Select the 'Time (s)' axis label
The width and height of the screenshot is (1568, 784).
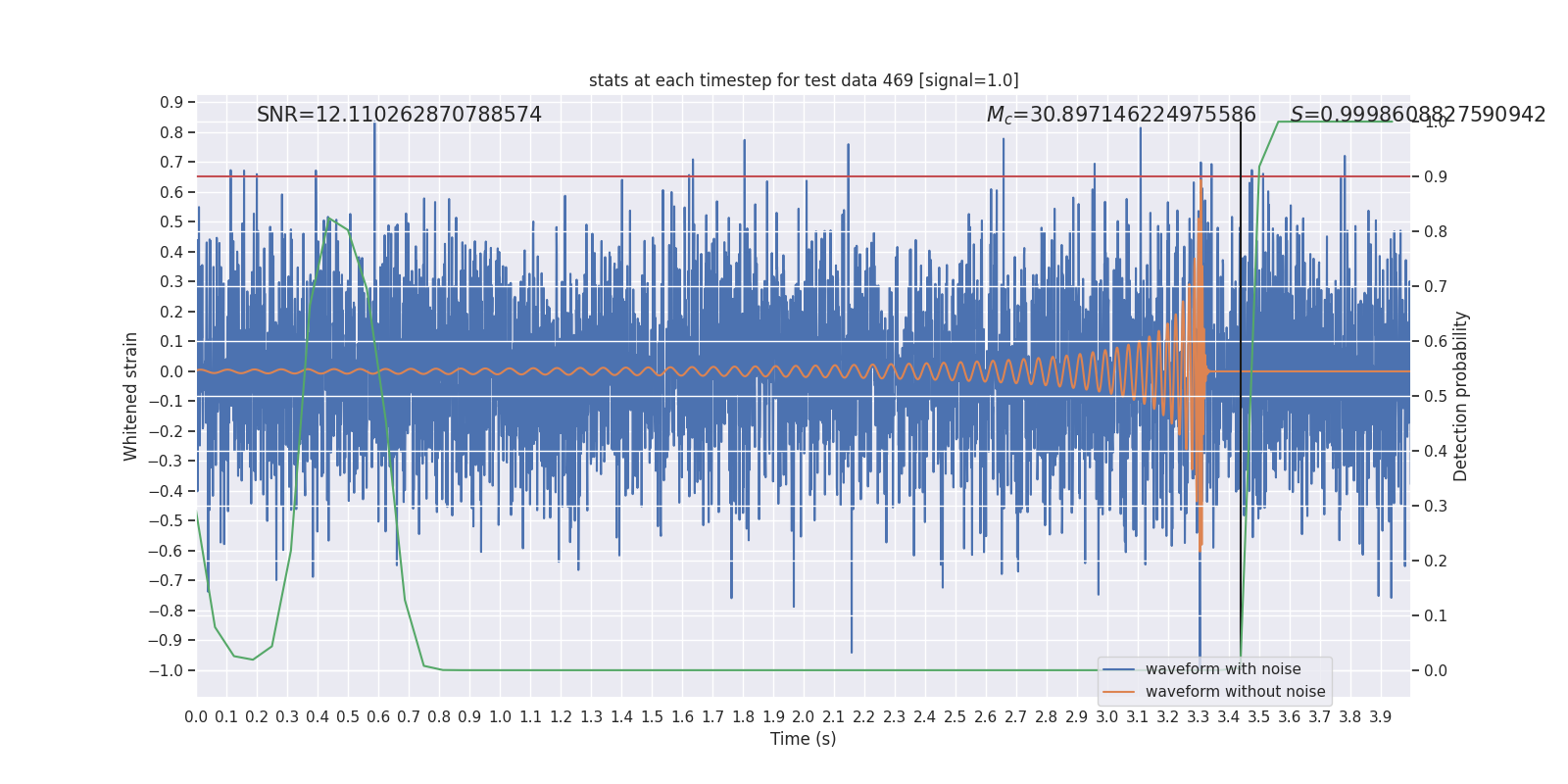point(804,739)
